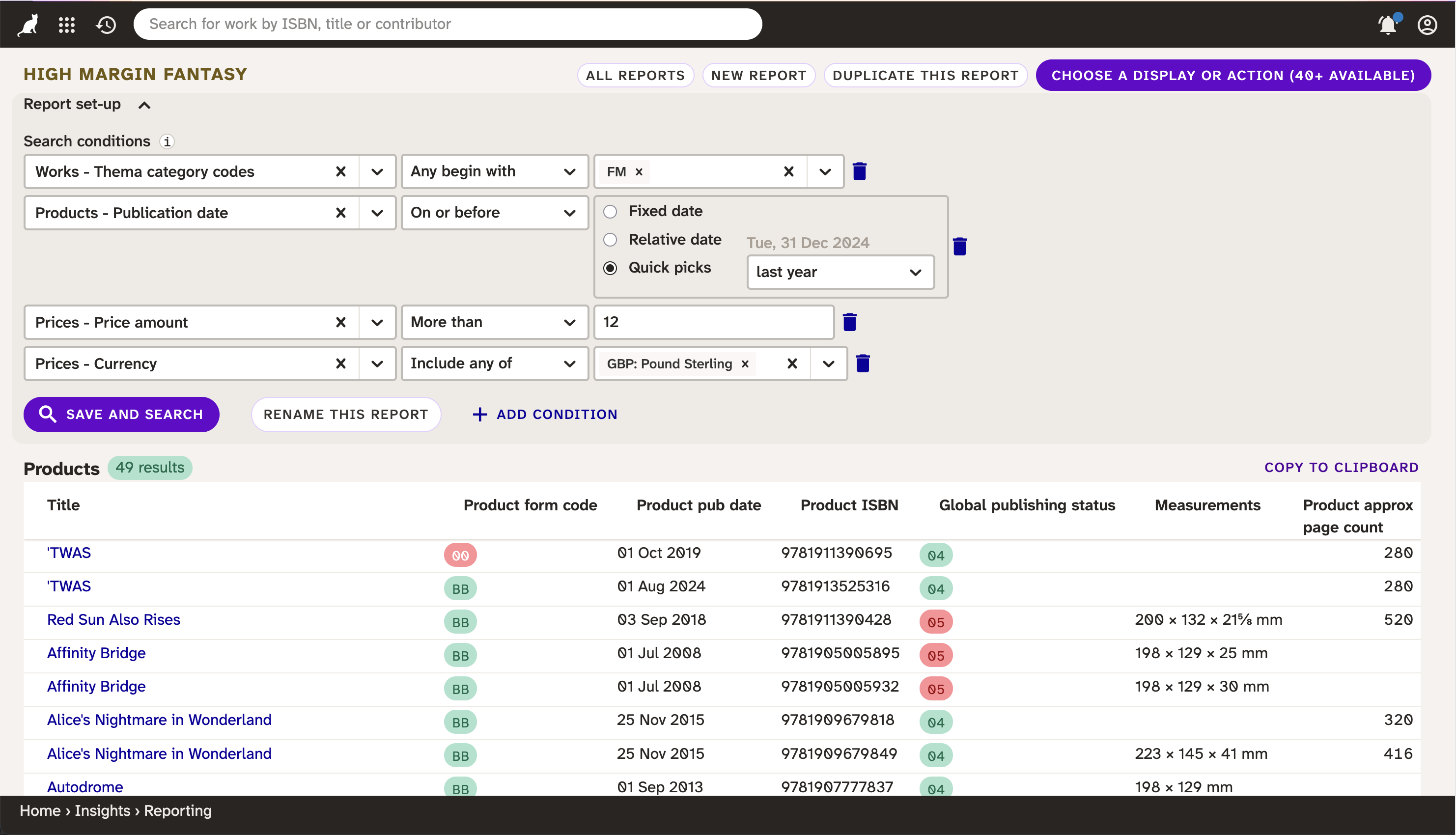1456x835 pixels.
Task: Clear the Products - Publication date field
Action: coord(340,213)
